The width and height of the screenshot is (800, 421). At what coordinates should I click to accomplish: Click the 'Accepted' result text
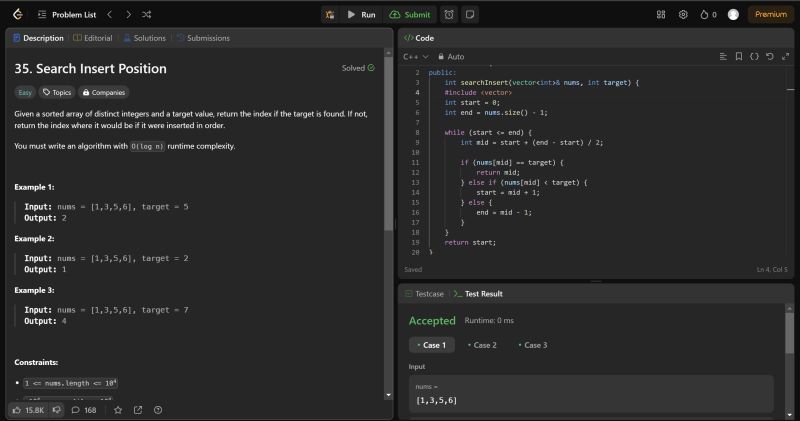click(x=432, y=320)
